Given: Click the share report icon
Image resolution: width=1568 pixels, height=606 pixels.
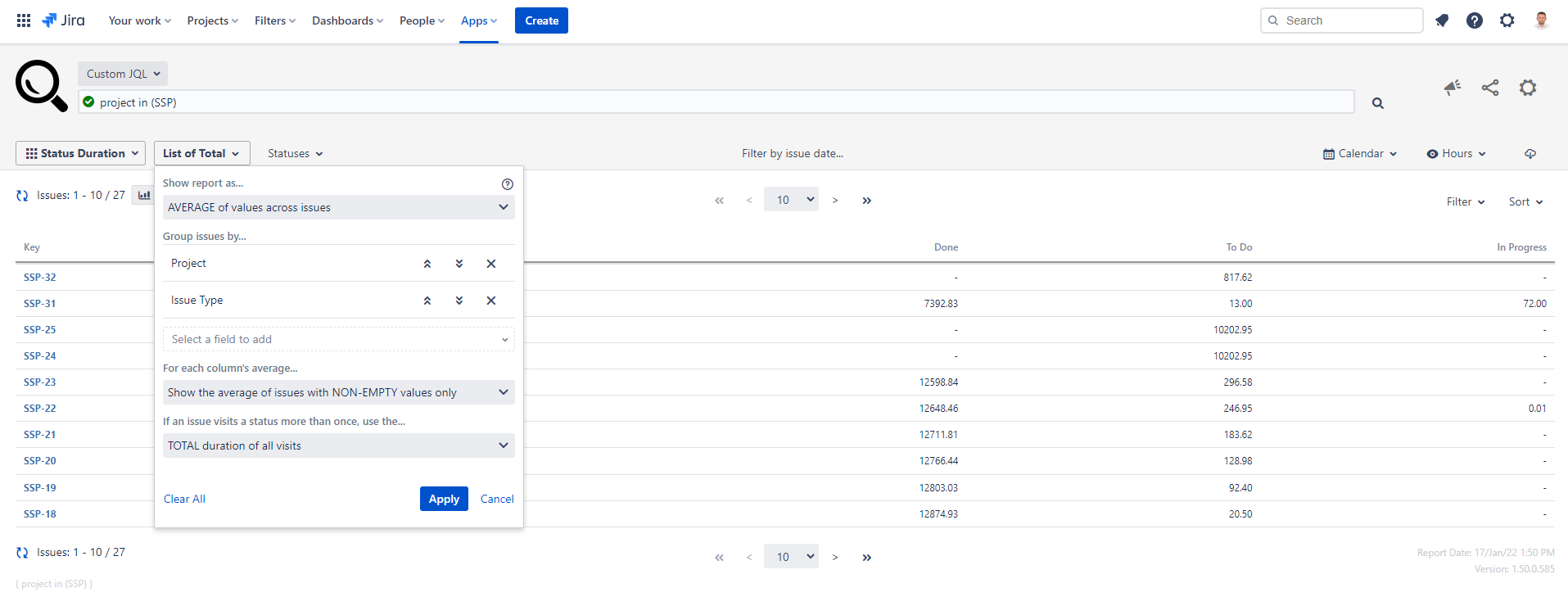Looking at the screenshot, I should click(x=1489, y=88).
